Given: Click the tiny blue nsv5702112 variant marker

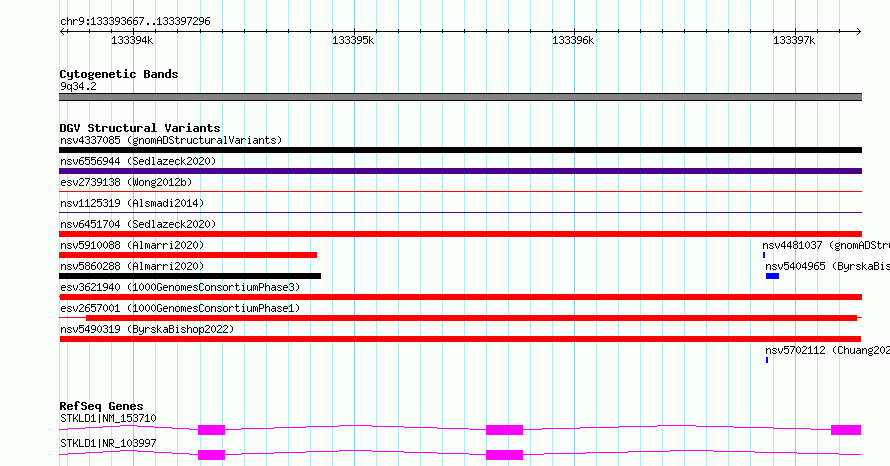Looking at the screenshot, I should click(767, 360).
